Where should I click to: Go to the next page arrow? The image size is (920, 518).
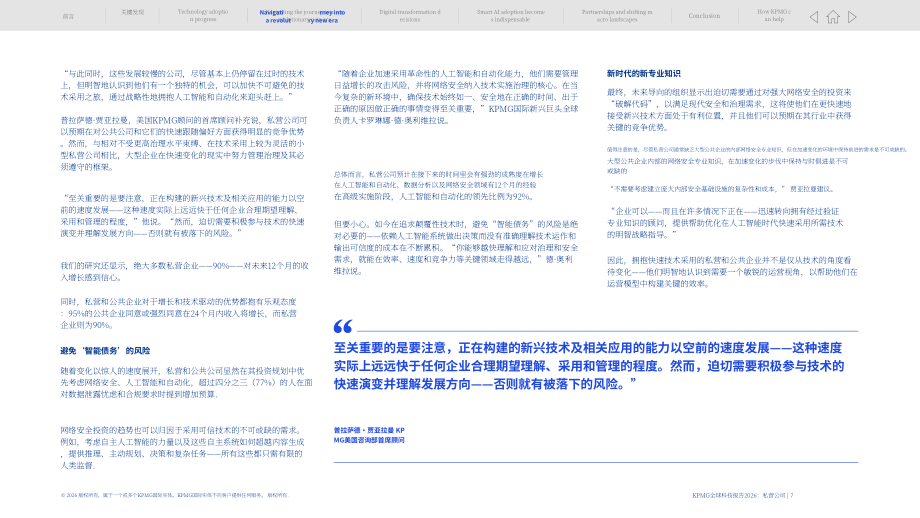852,17
